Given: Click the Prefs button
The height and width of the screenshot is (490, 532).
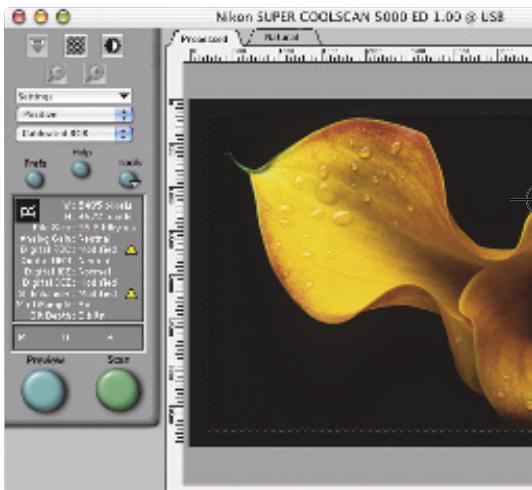Looking at the screenshot, I should pos(35,179).
